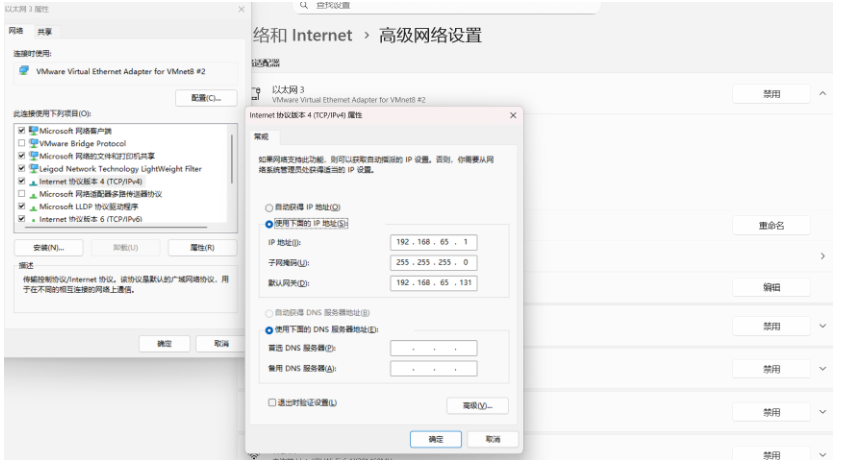This screenshot has height=476, width=850.
Task: Click the 备用 DNS 服务器 field
Action: [434, 369]
